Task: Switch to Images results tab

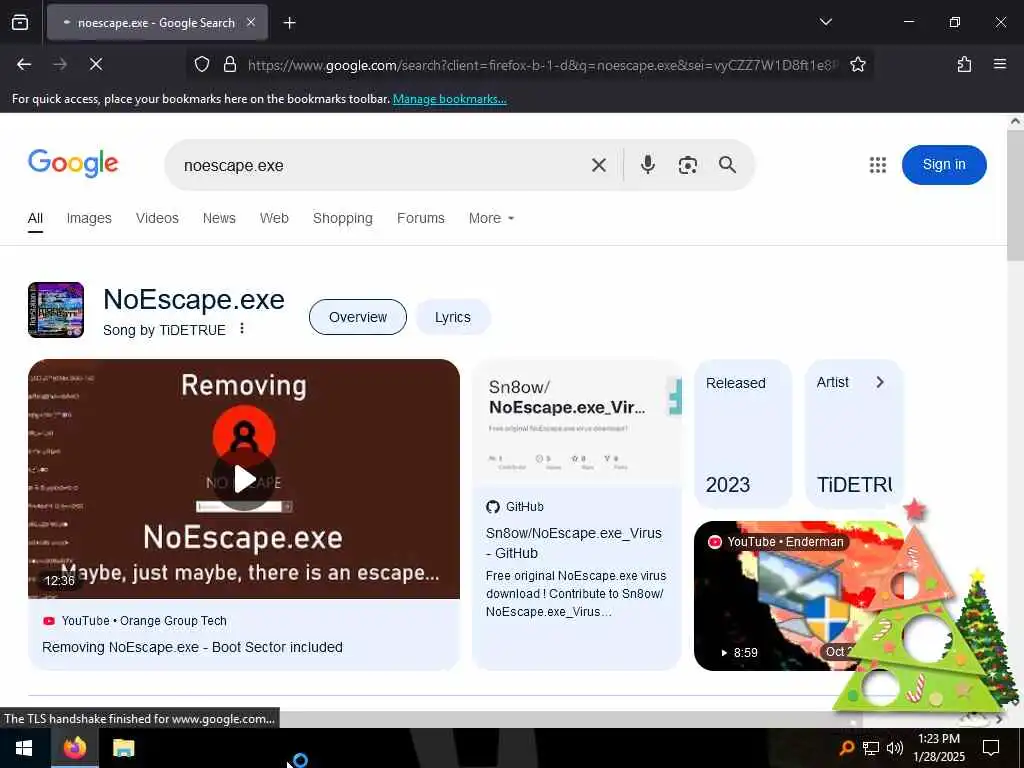Action: 89,218
